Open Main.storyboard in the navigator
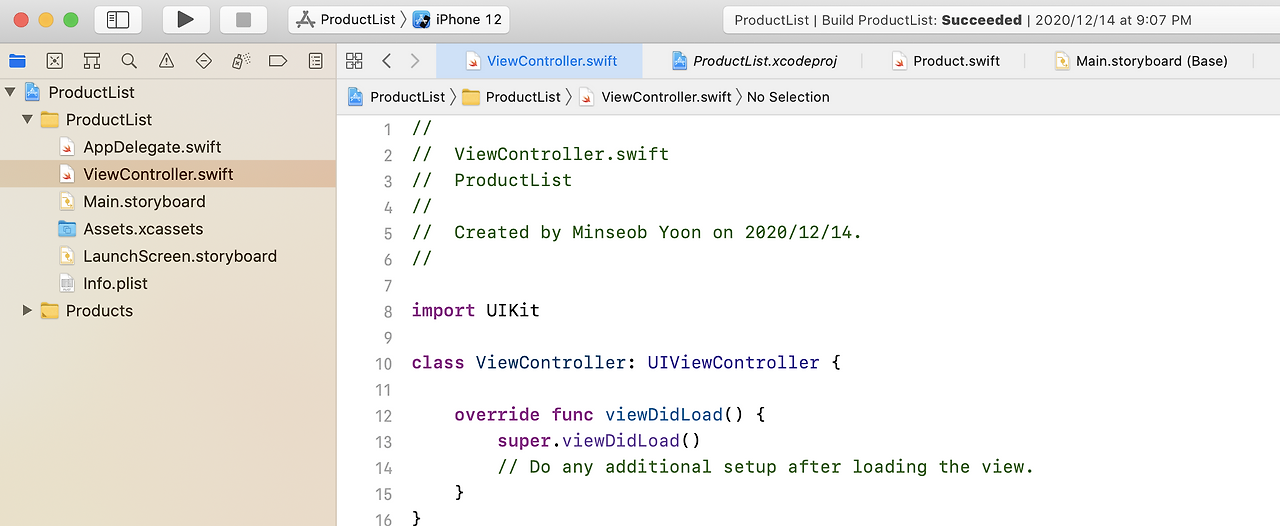This screenshot has width=1280, height=526. click(x=144, y=201)
